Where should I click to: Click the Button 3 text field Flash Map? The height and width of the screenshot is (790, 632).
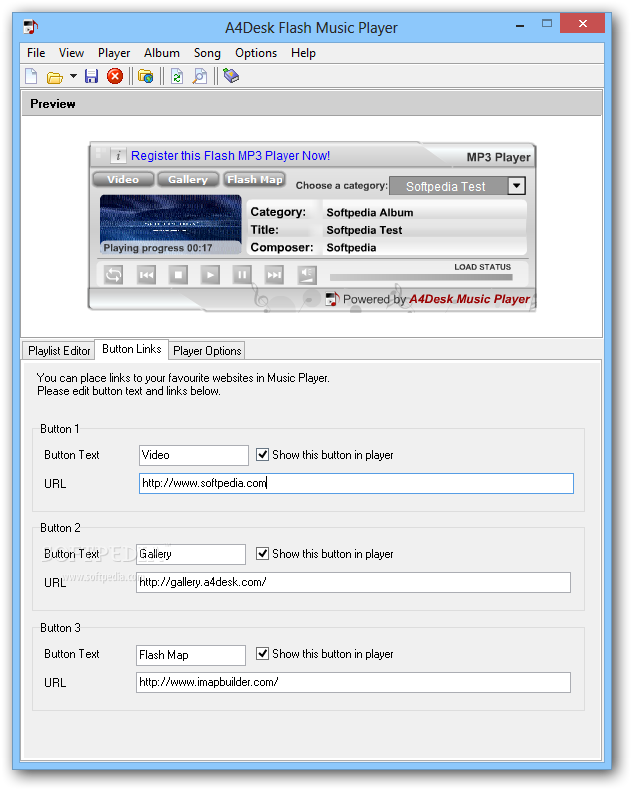point(191,655)
